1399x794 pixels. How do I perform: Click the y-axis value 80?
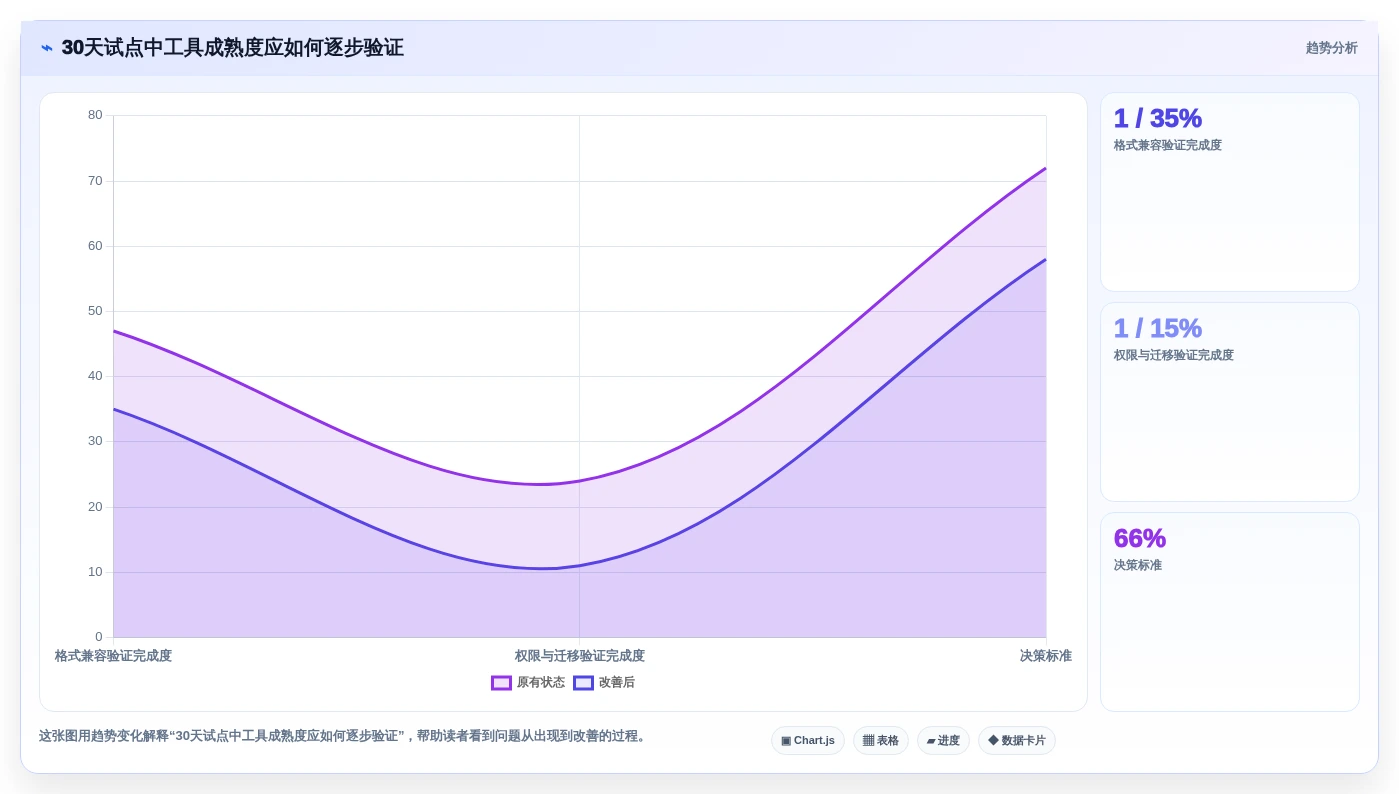(95, 115)
